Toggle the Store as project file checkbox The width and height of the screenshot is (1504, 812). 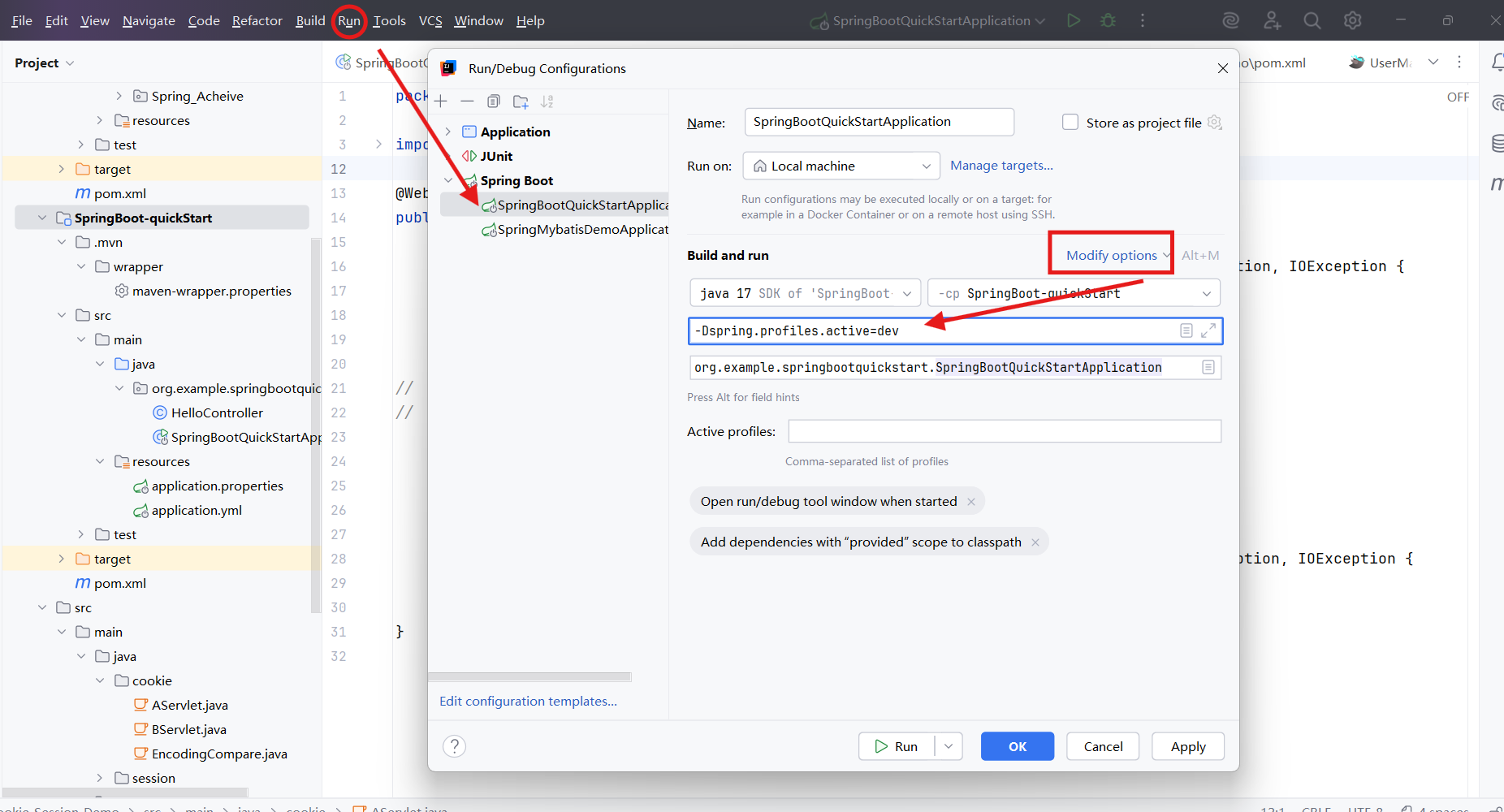pos(1070,122)
